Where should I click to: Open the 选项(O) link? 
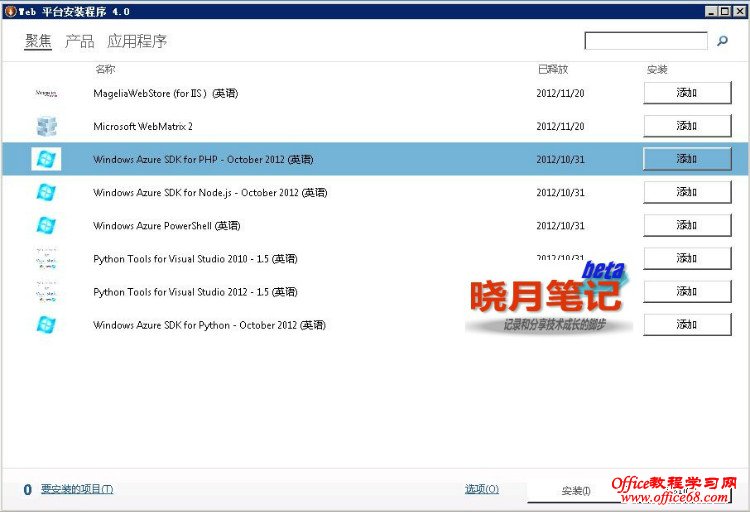coord(482,489)
